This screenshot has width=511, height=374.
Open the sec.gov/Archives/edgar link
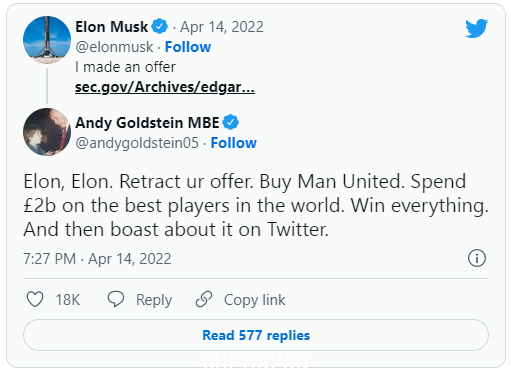pyautogui.click(x=165, y=87)
